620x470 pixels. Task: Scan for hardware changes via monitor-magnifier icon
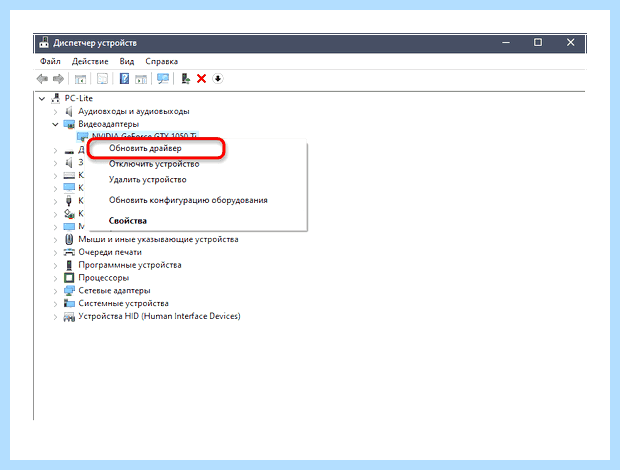(x=163, y=79)
